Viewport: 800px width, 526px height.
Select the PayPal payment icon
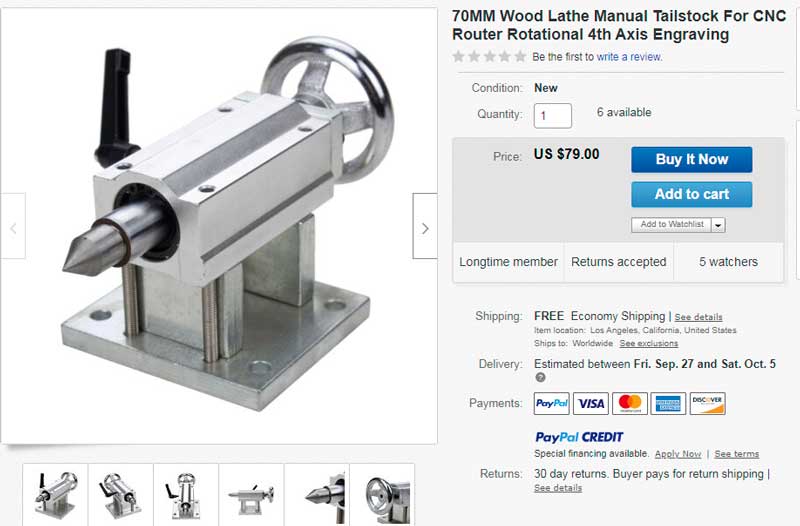click(552, 404)
